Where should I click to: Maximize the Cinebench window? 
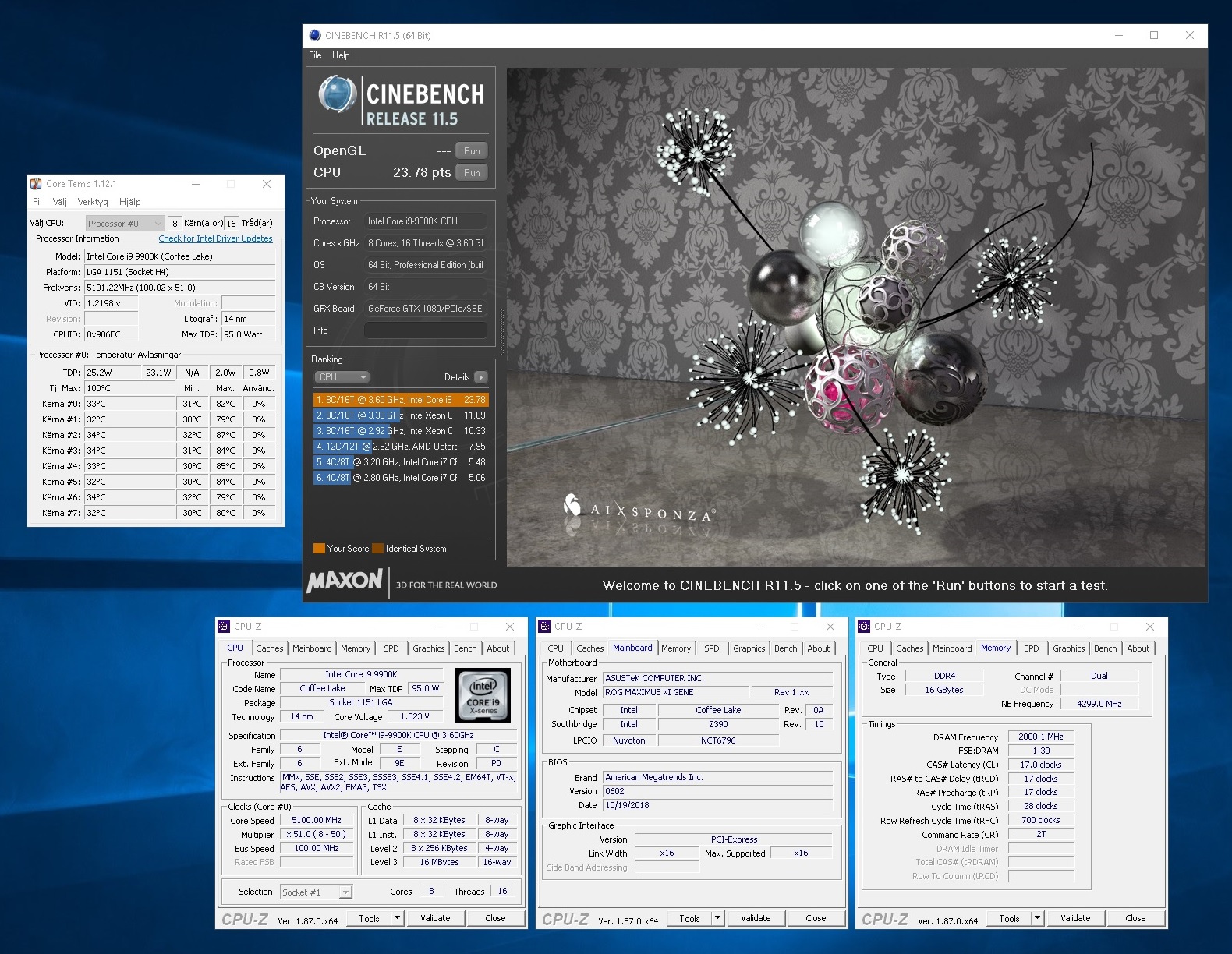[x=1154, y=35]
